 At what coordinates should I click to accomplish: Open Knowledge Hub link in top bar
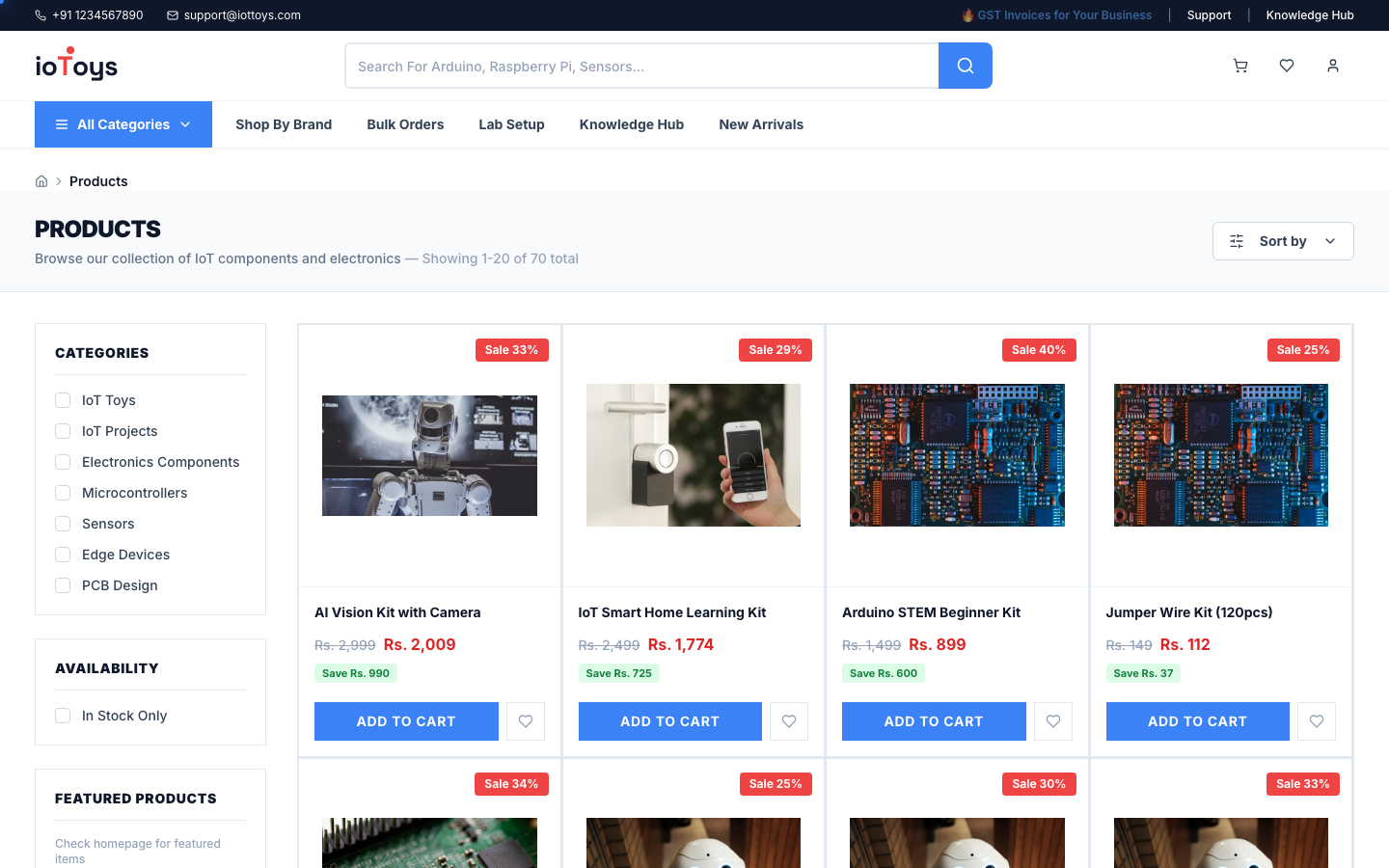tap(1310, 15)
